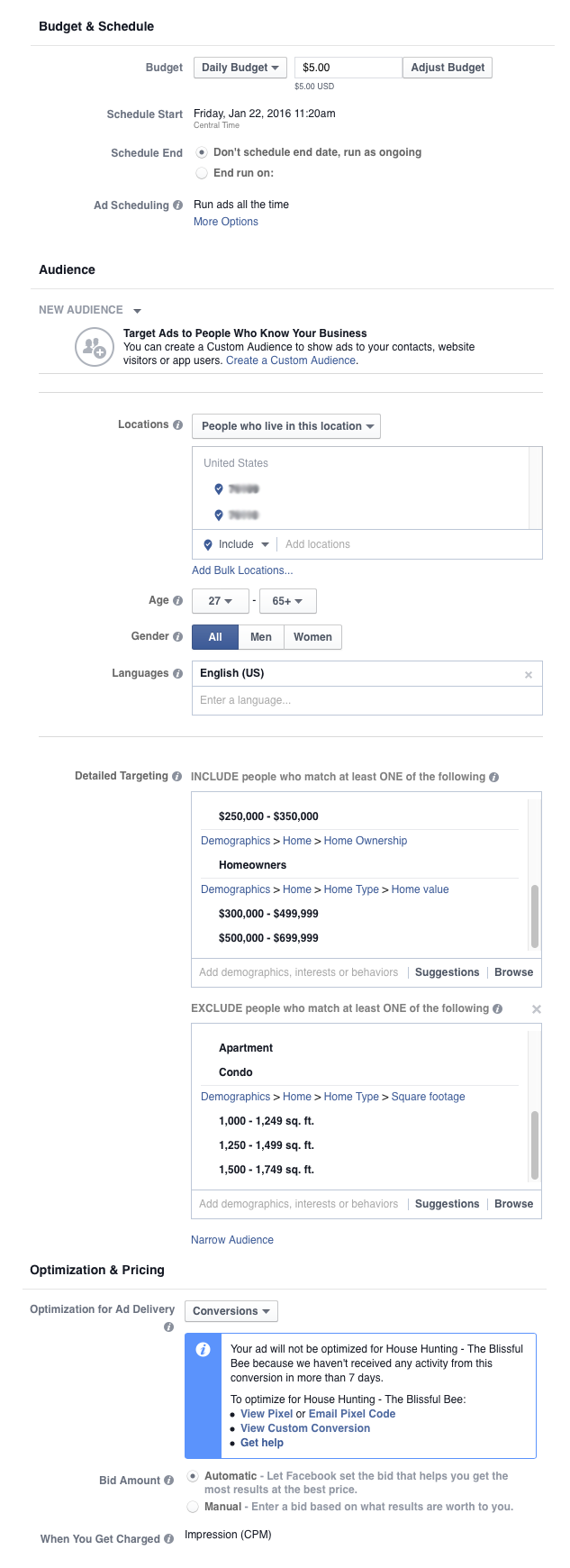This screenshot has width=570, height=1568.
Task: Click the info icon beside Languages label
Action: [177, 674]
